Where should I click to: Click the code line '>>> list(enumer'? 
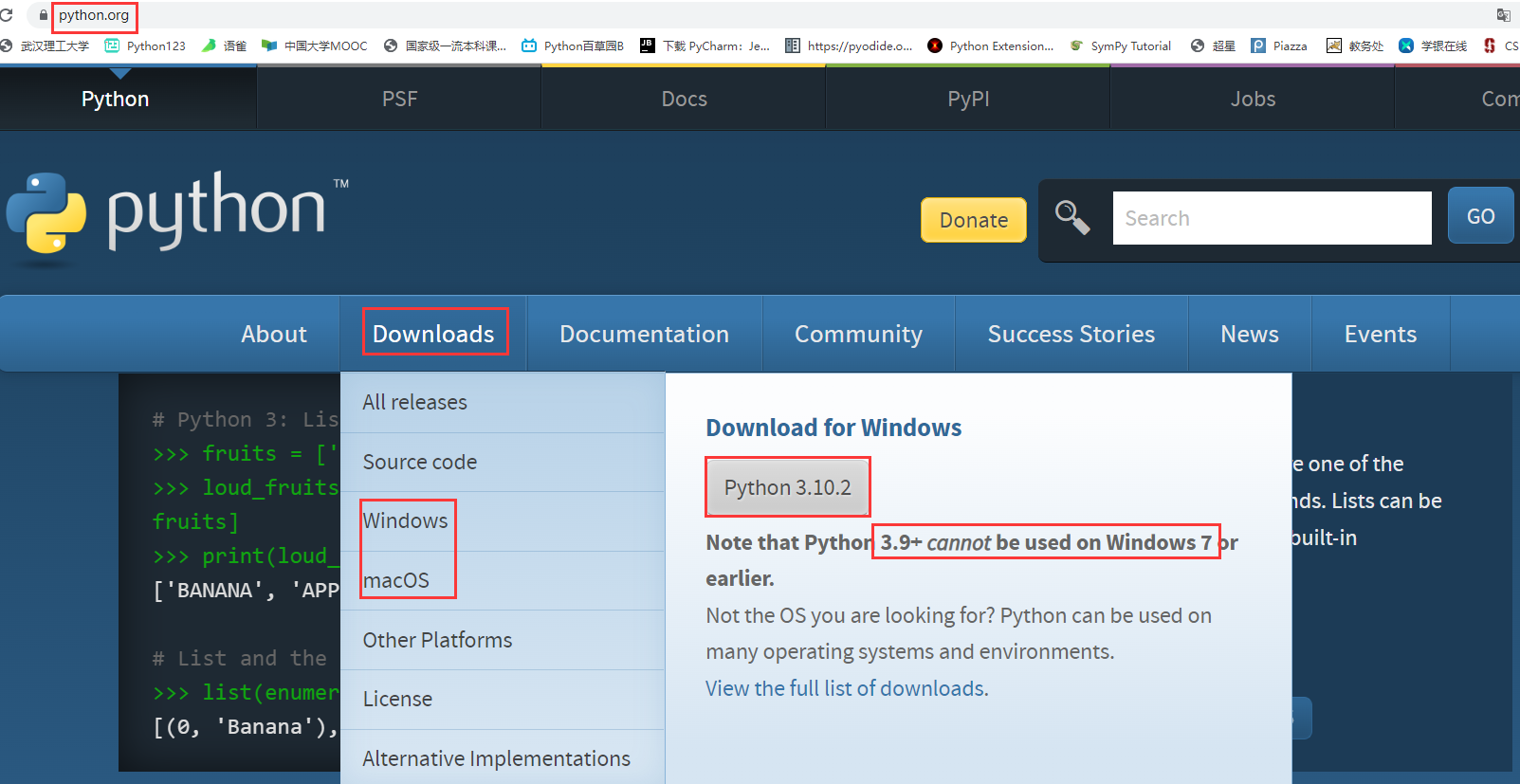click(x=246, y=692)
